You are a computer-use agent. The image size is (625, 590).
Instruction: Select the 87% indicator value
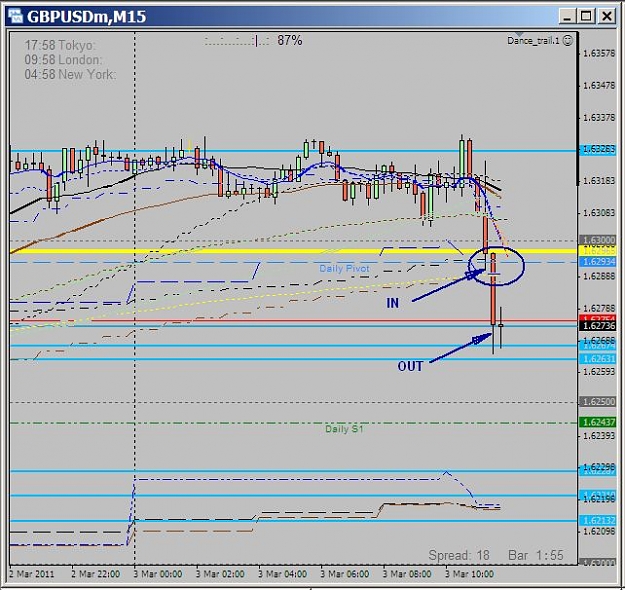290,40
